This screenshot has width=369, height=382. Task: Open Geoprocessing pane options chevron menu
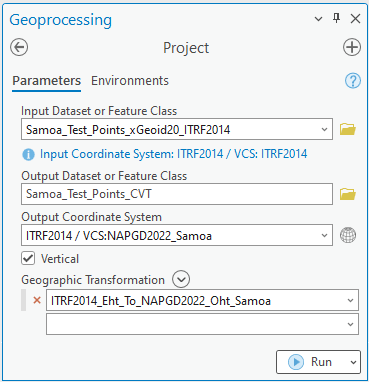(x=319, y=19)
